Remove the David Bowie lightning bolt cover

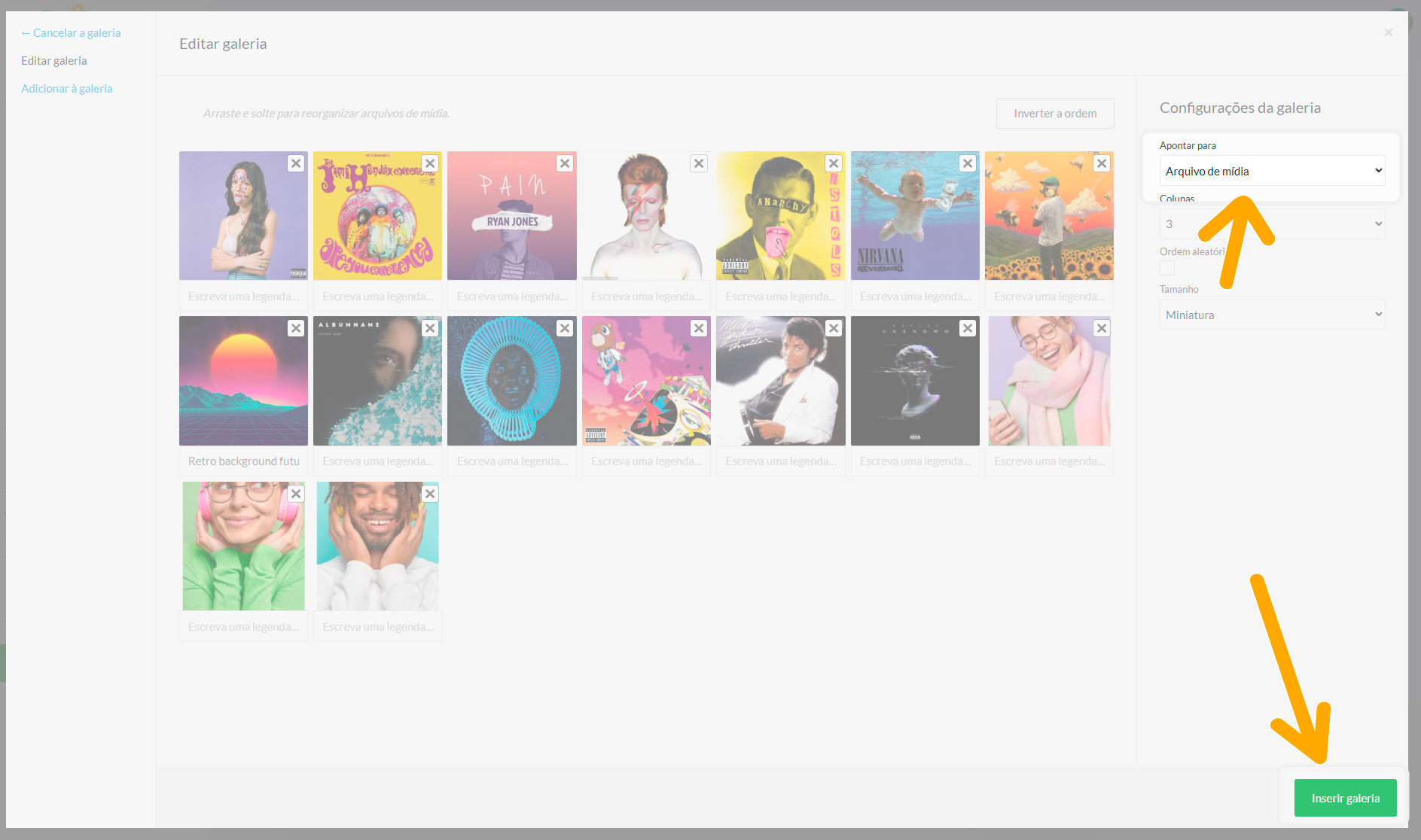[699, 163]
